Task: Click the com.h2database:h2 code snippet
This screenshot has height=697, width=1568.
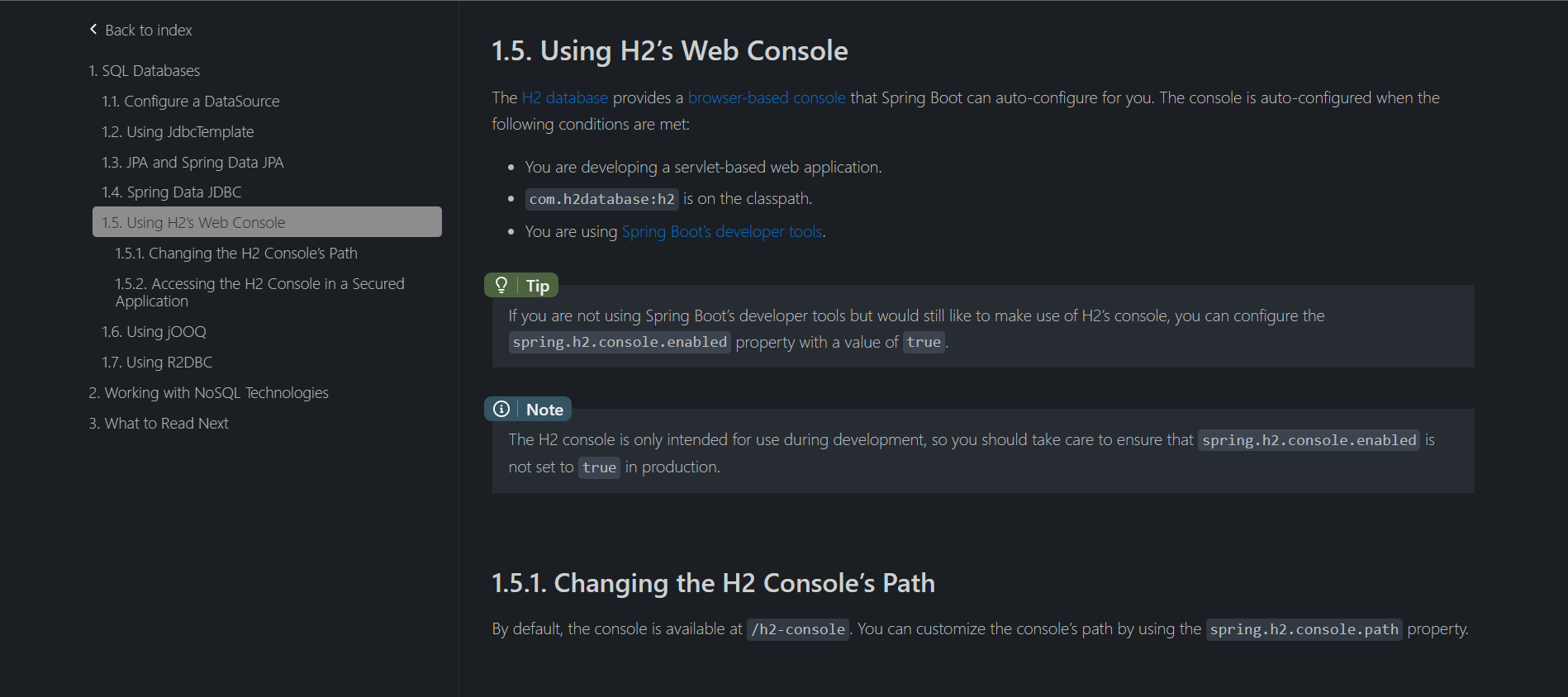Action: click(x=602, y=199)
